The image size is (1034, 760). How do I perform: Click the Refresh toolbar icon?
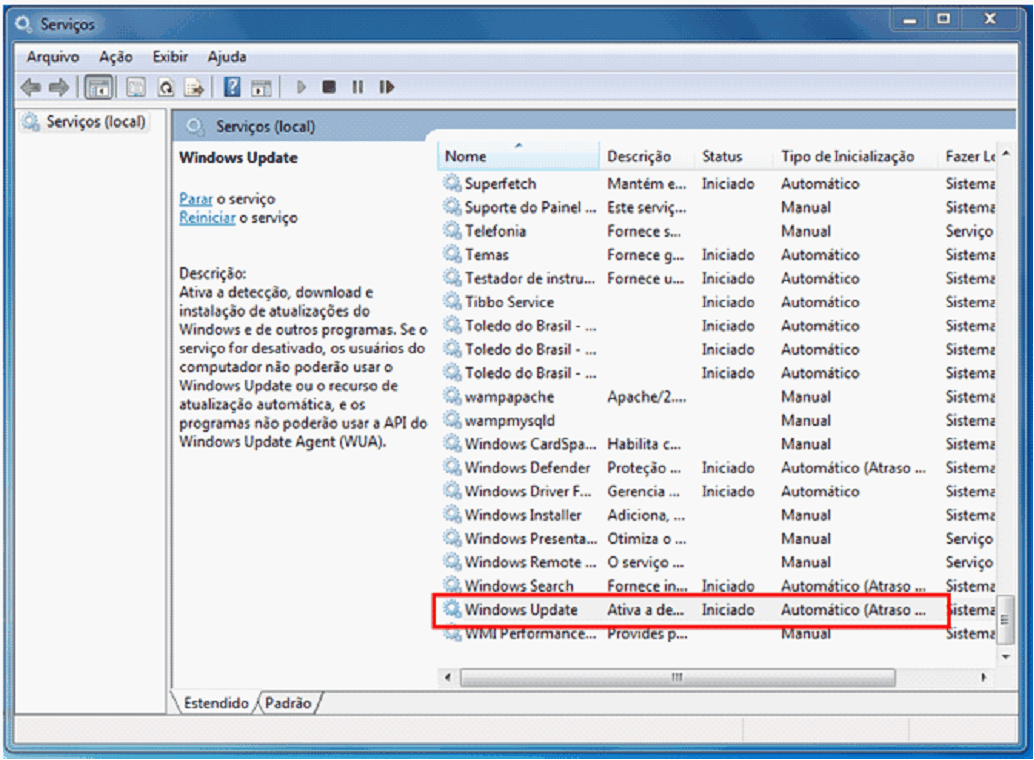(166, 88)
